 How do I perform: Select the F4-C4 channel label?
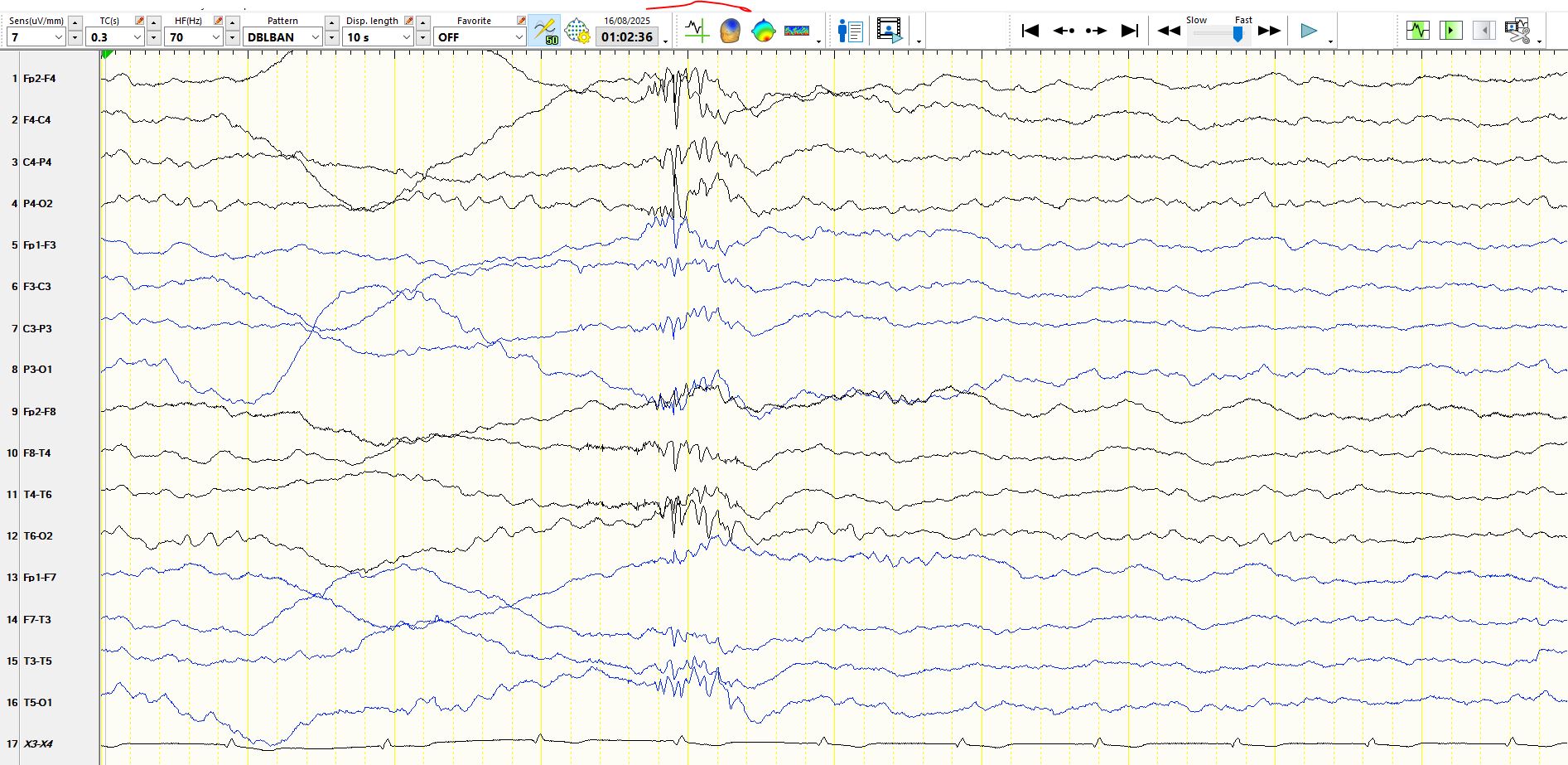pyautogui.click(x=36, y=120)
